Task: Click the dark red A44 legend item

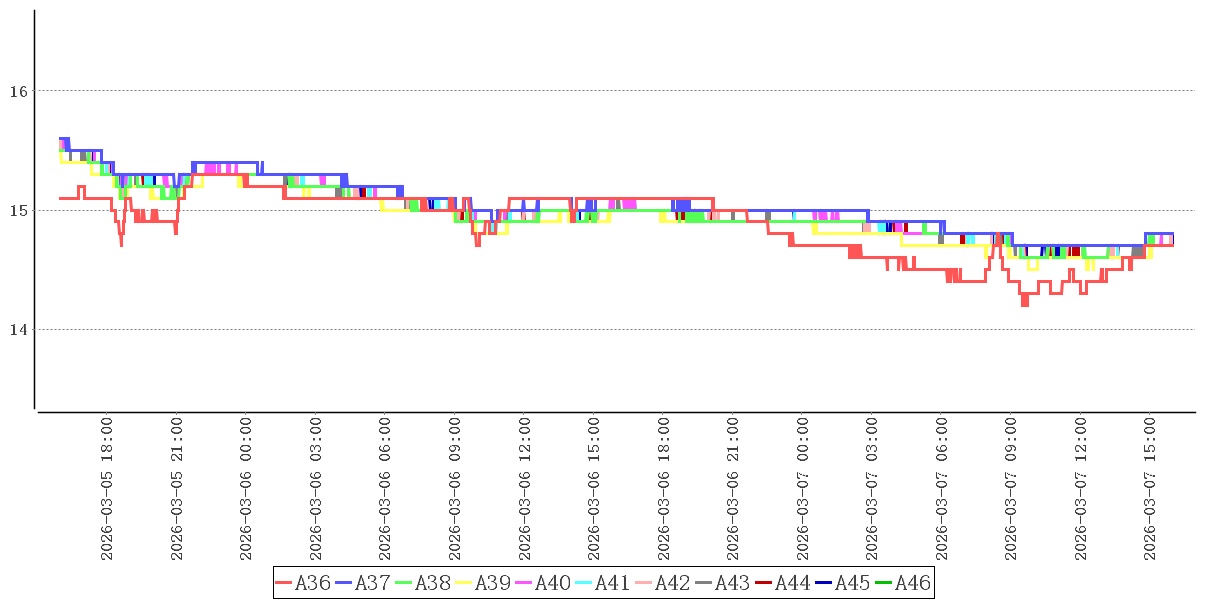Action: [x=783, y=583]
